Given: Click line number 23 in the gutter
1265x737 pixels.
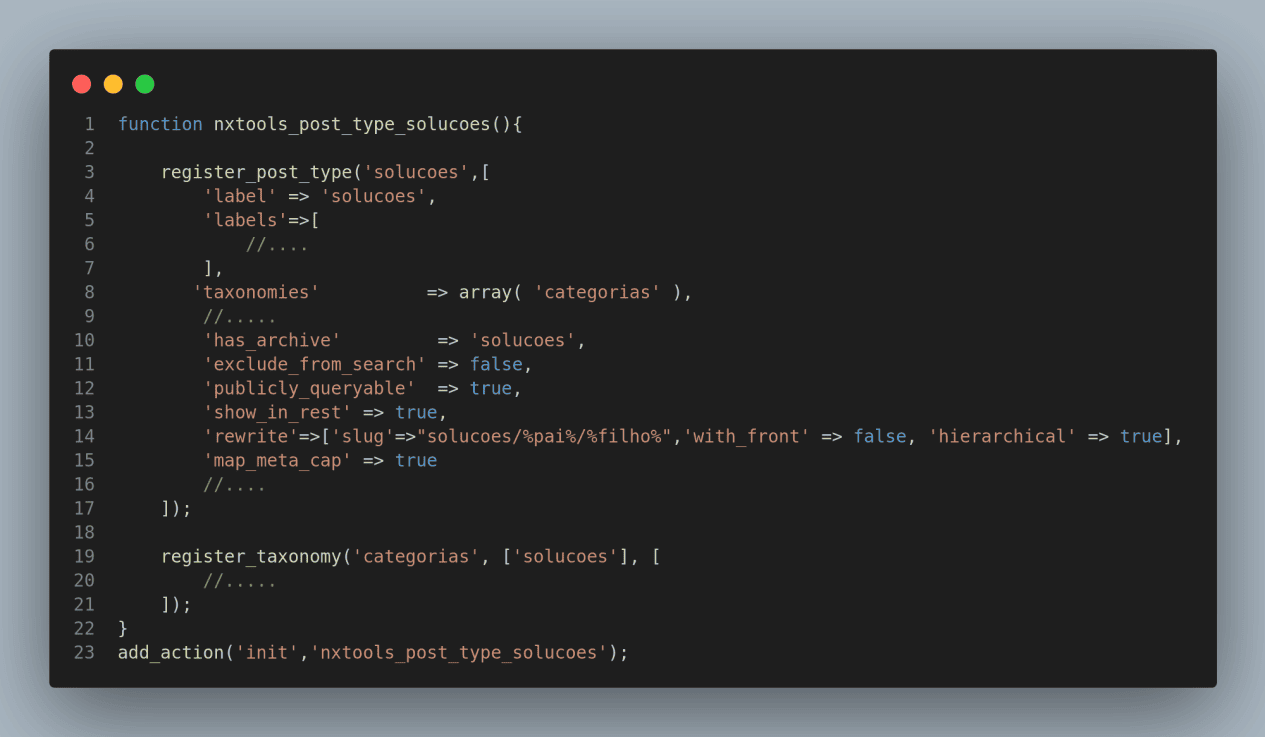Looking at the screenshot, I should tap(84, 652).
